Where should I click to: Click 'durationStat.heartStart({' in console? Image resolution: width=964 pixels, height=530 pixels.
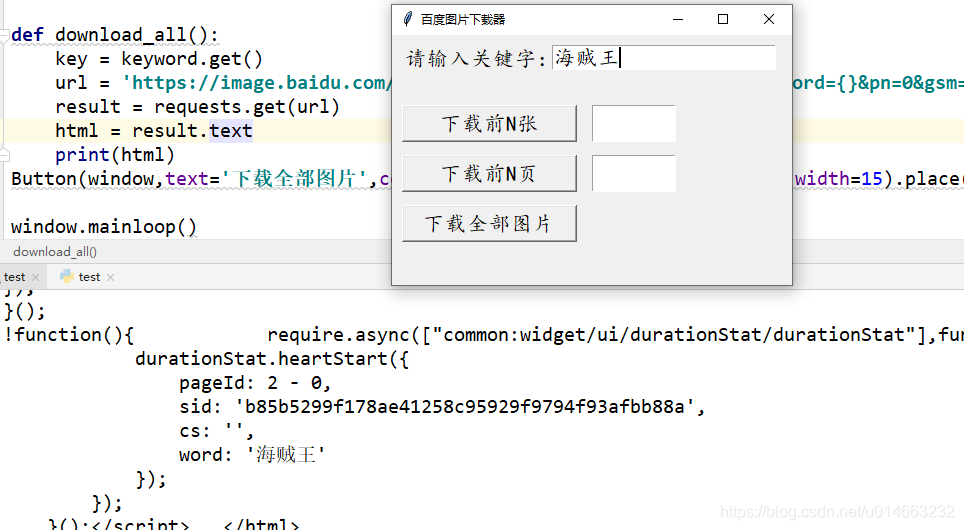tap(272, 358)
